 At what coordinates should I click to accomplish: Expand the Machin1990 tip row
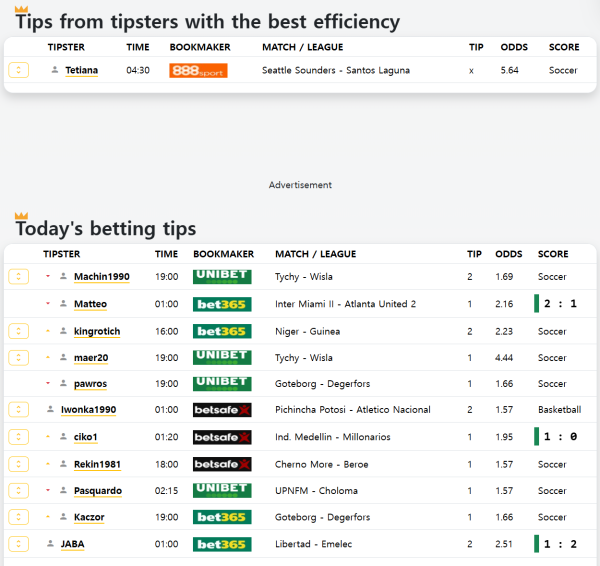[18, 277]
